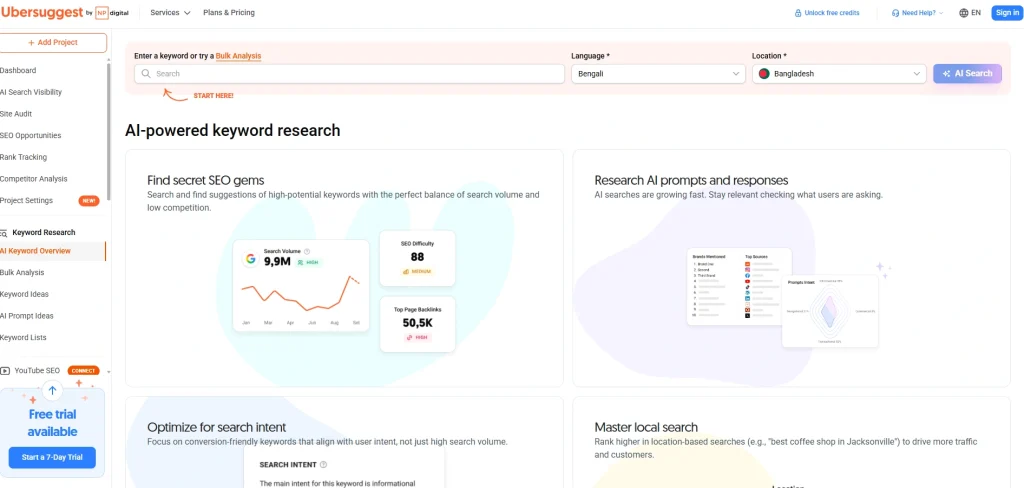Click the Bulk Analysis link above search

click(238, 56)
